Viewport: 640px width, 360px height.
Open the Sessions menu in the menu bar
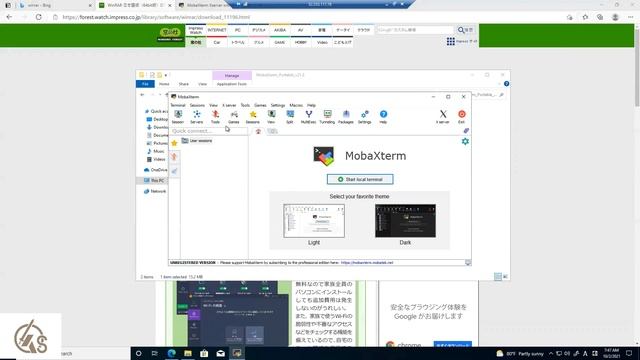point(197,105)
